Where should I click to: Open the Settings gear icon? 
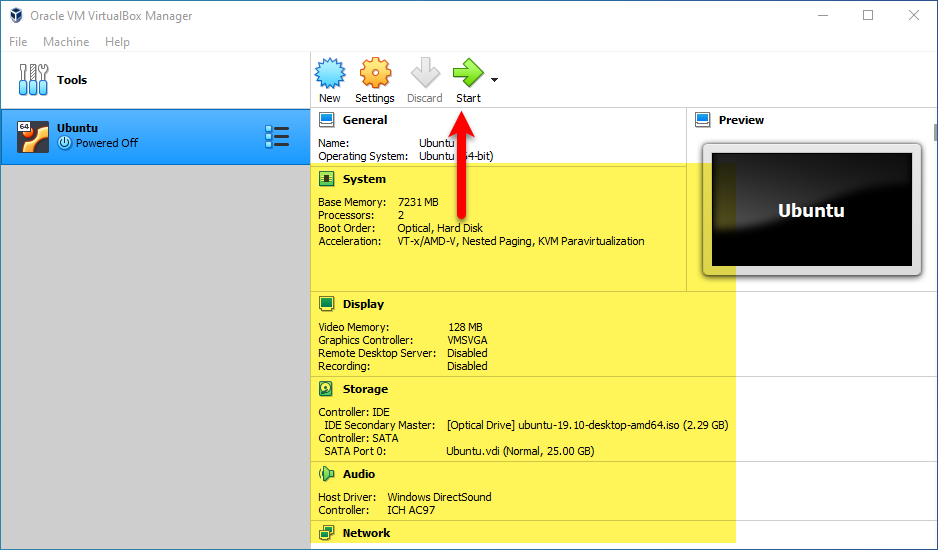[x=375, y=73]
